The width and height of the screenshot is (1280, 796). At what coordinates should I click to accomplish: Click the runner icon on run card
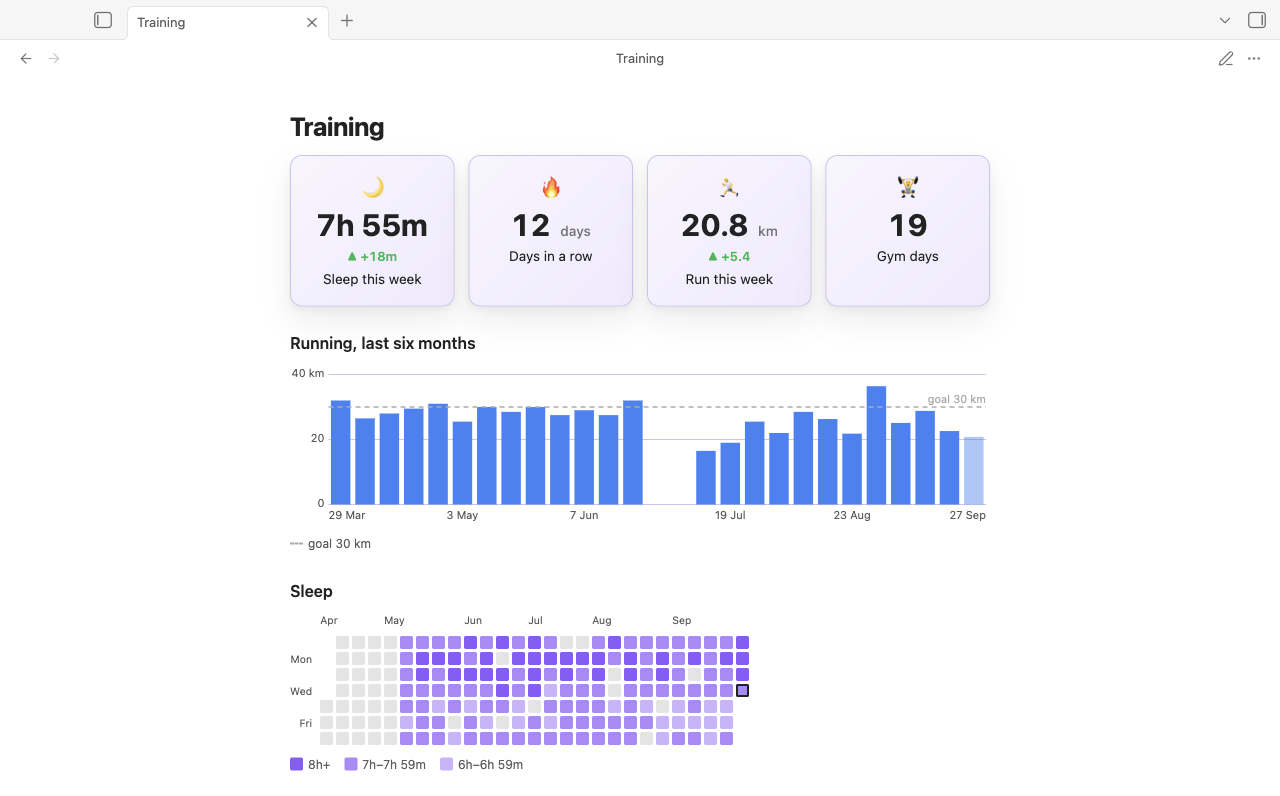729,187
